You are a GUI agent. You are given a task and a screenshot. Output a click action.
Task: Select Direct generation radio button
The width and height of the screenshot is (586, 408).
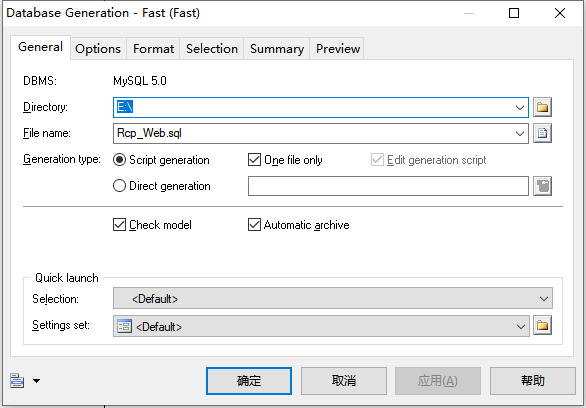coord(119,186)
